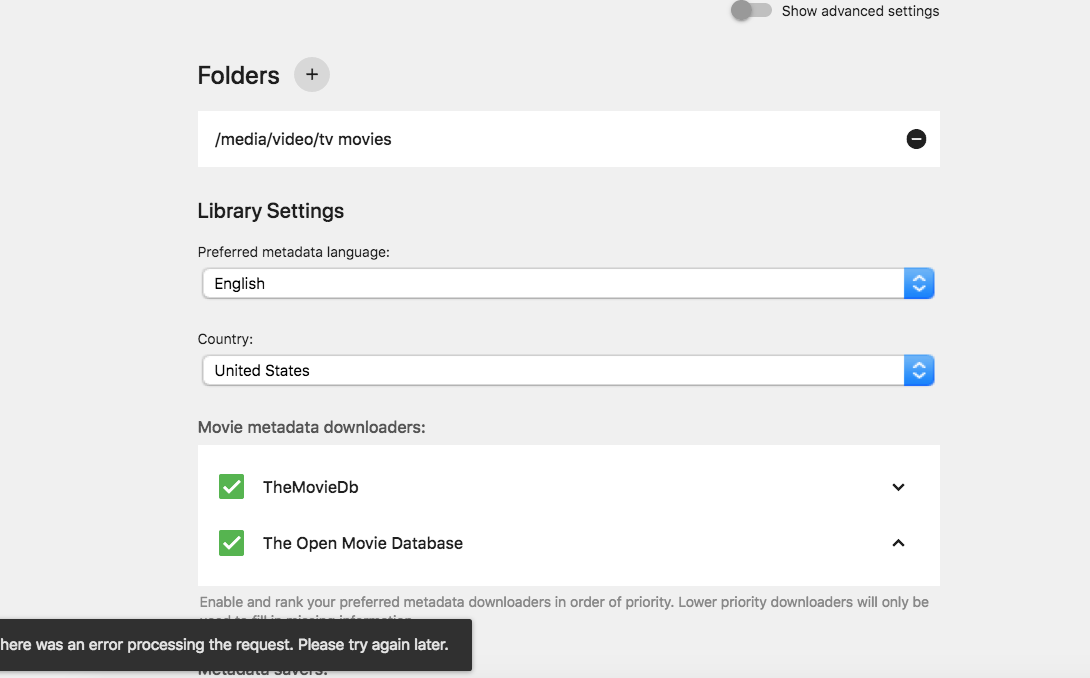The image size is (1090, 678).
Task: Click the TheMovieDb downloader name
Action: point(310,487)
